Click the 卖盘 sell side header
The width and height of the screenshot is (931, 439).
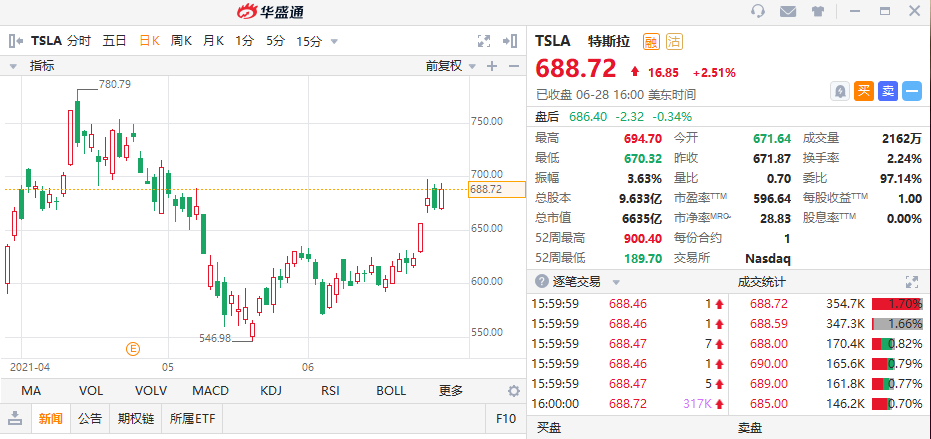(x=750, y=428)
